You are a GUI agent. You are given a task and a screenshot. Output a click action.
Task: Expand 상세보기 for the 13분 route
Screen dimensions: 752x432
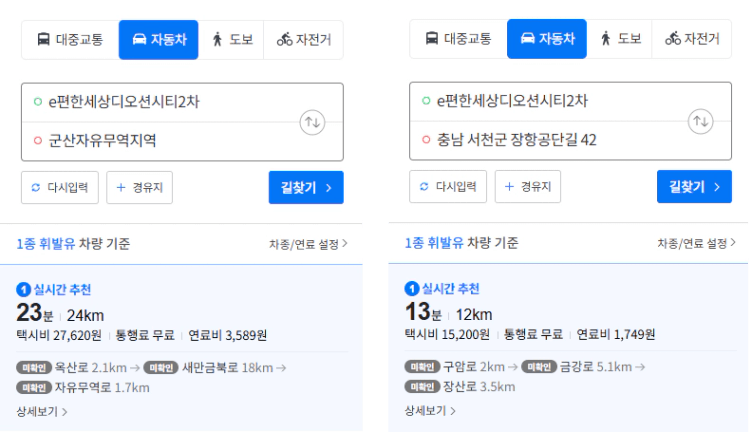[430, 410]
